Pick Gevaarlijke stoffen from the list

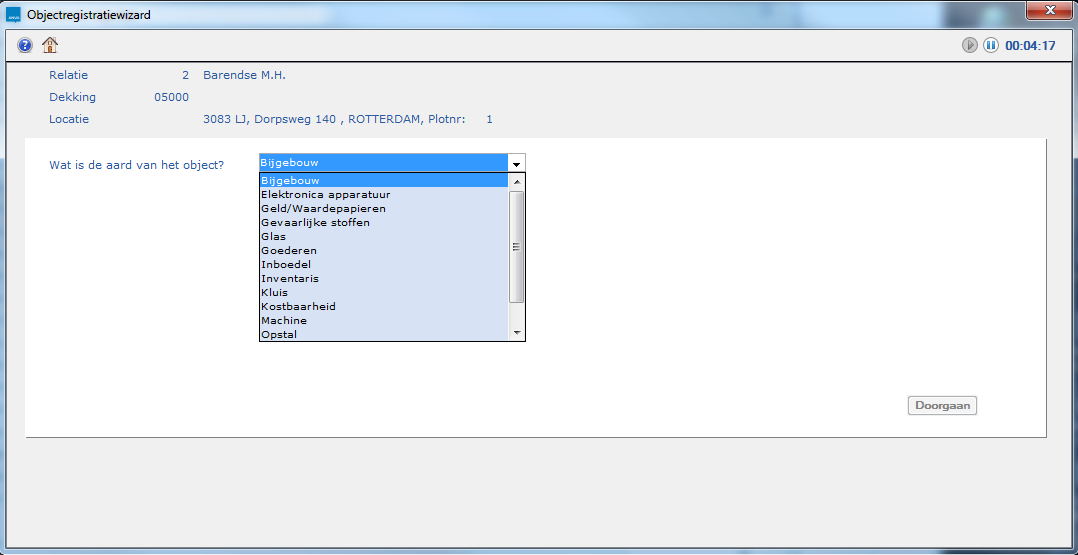click(x=383, y=222)
